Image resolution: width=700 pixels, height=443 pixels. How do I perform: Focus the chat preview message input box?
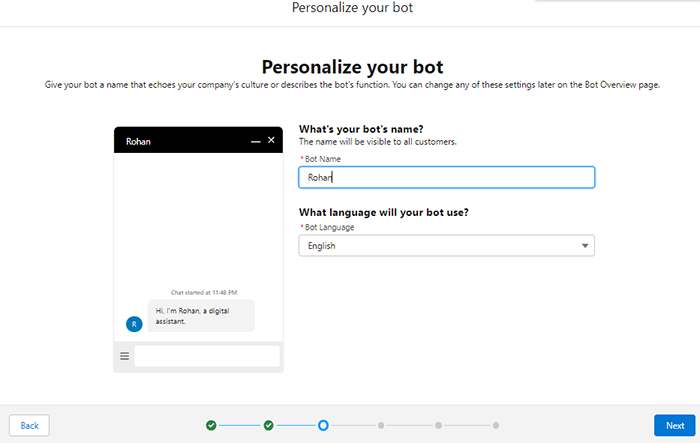pos(207,356)
